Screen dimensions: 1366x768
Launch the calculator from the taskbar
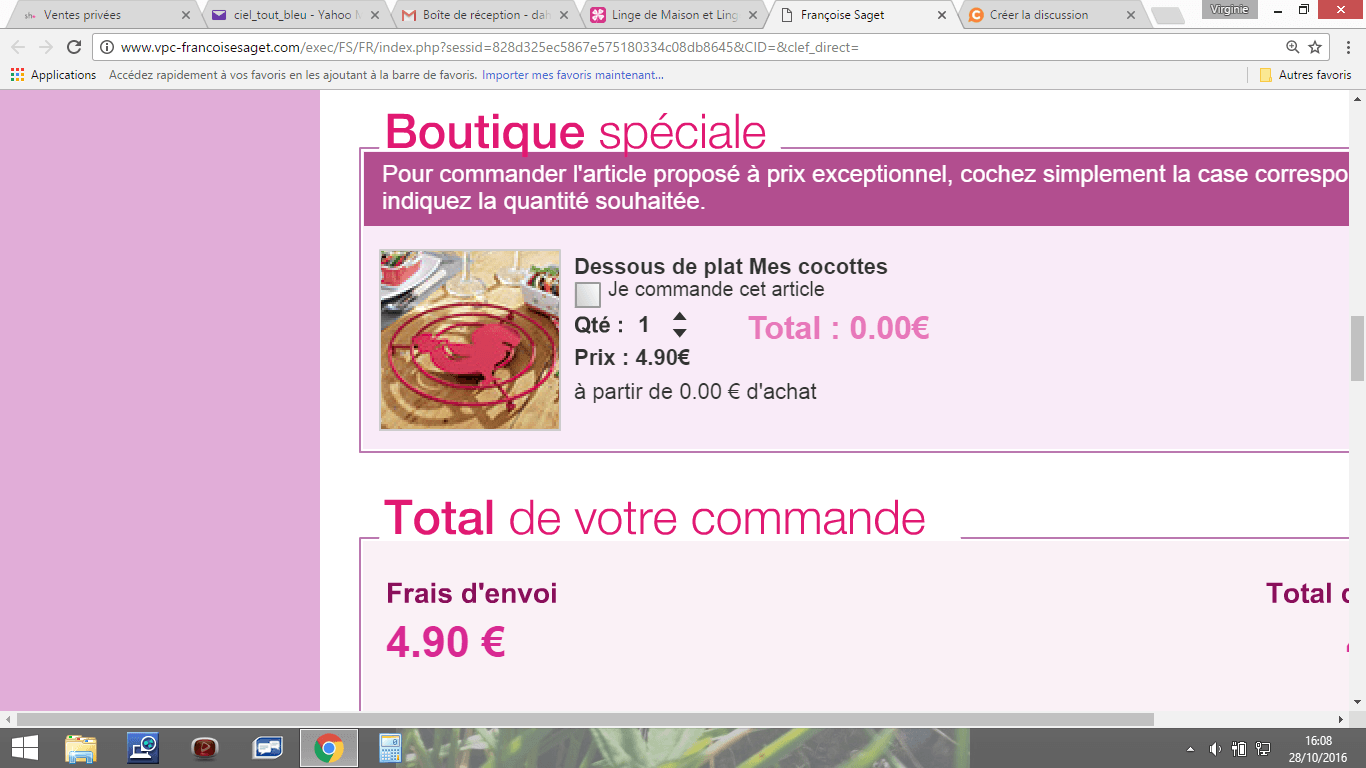(389, 748)
